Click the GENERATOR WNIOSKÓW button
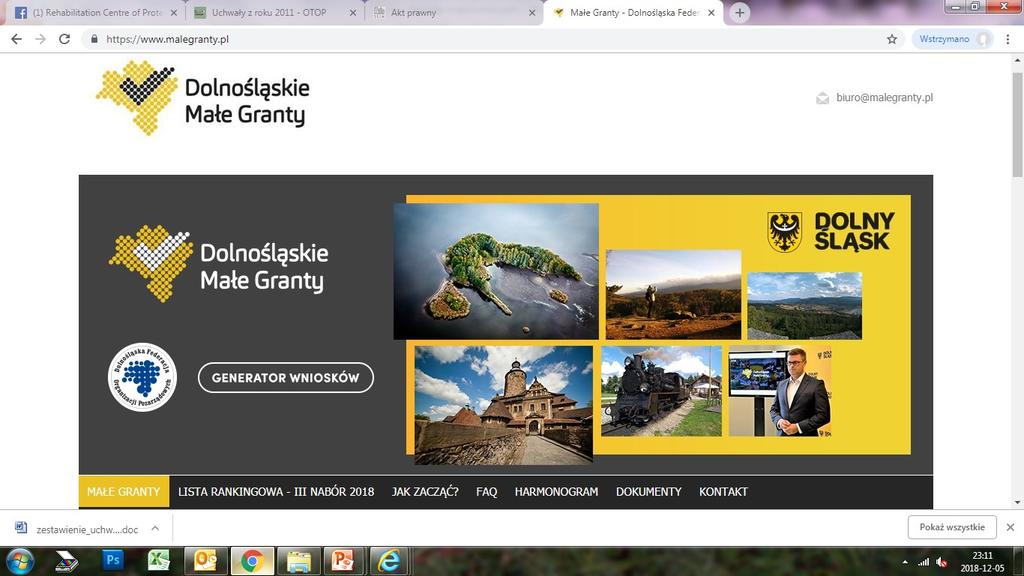 tap(285, 377)
